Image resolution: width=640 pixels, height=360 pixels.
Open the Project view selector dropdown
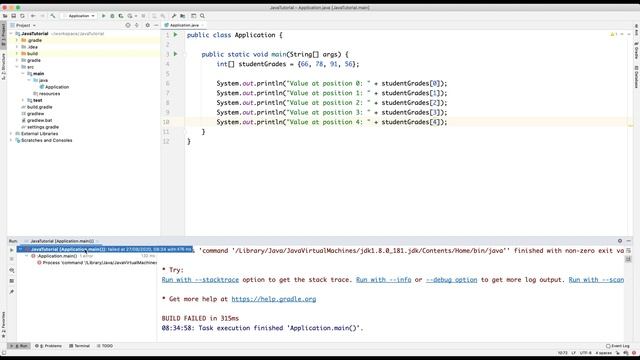click(23, 25)
